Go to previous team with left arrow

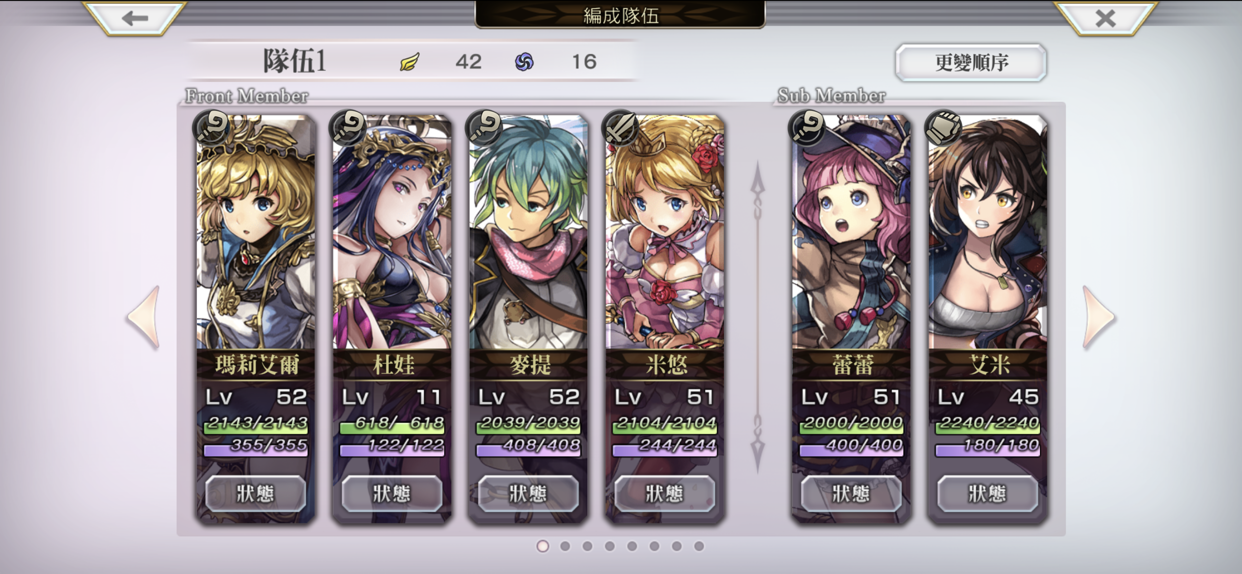click(143, 318)
